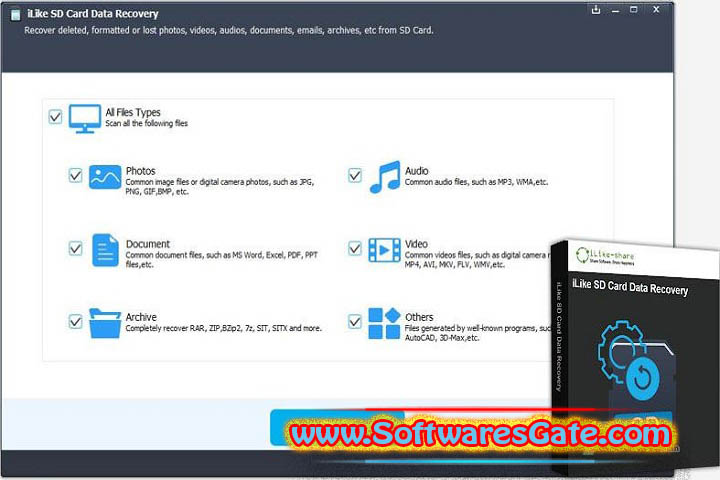Click the SD card app icon in title bar
Viewport: 720px width, 480px height.
[16, 15]
